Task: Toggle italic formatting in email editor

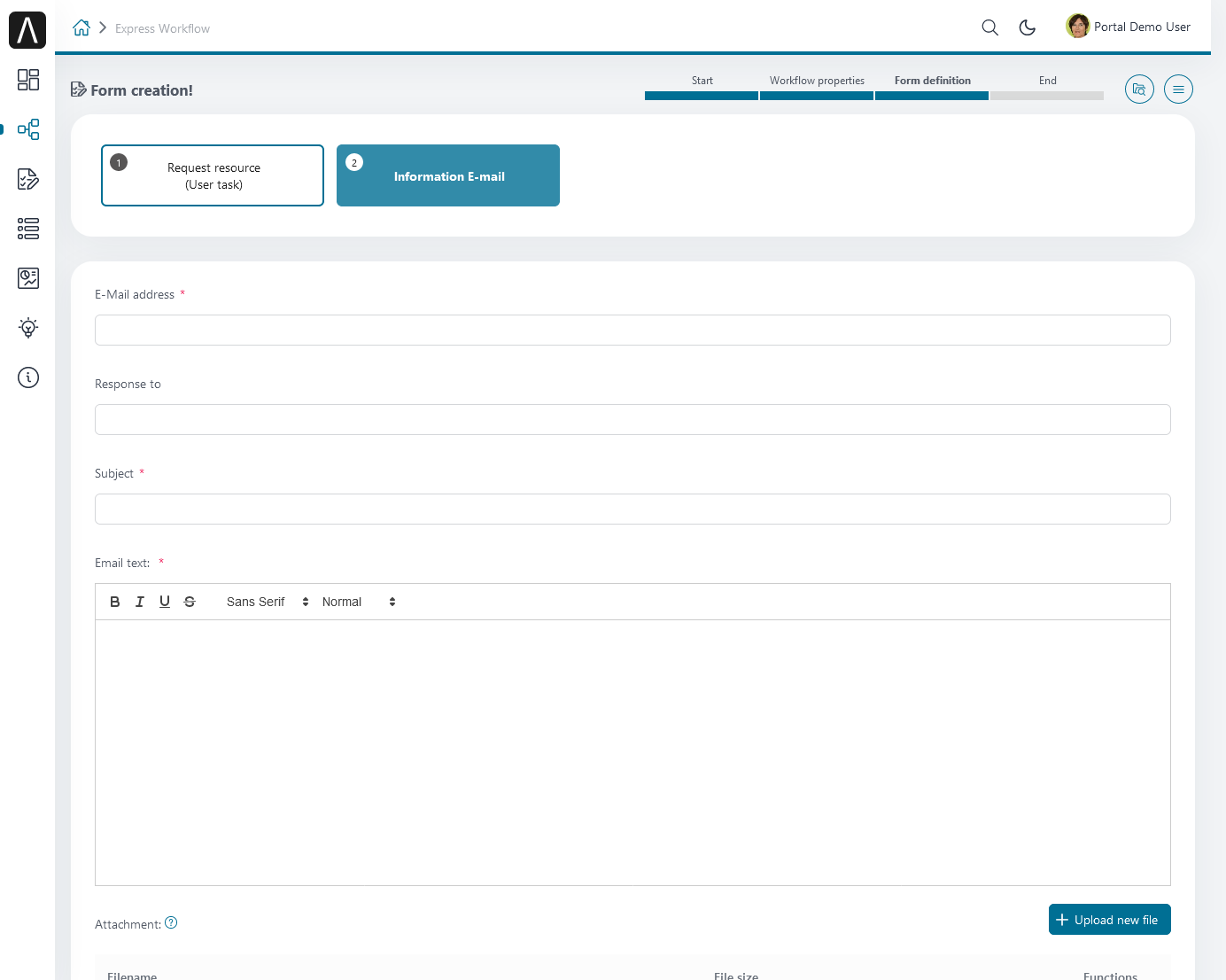Action: pos(140,602)
